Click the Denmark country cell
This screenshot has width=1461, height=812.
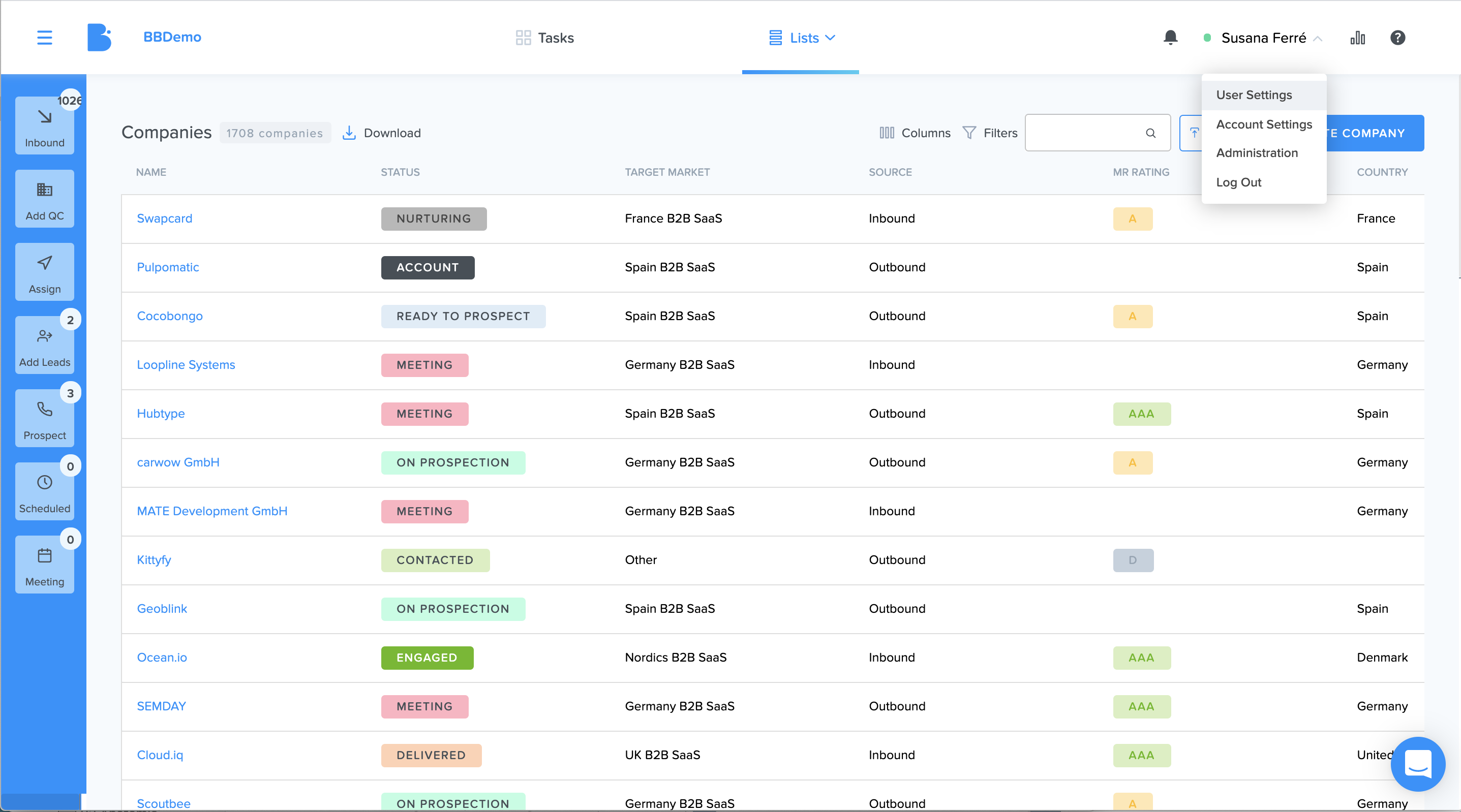pyautogui.click(x=1382, y=657)
